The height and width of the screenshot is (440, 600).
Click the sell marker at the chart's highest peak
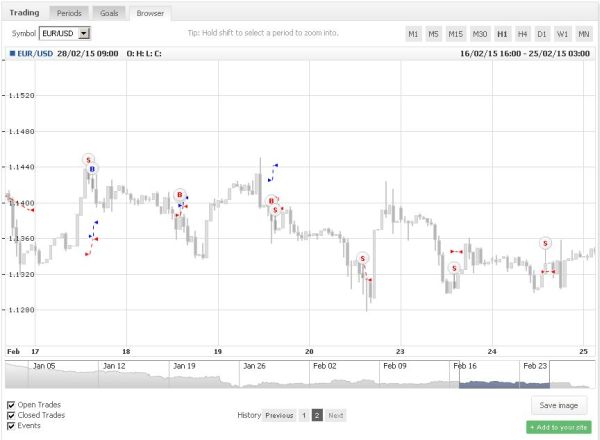coord(88,160)
